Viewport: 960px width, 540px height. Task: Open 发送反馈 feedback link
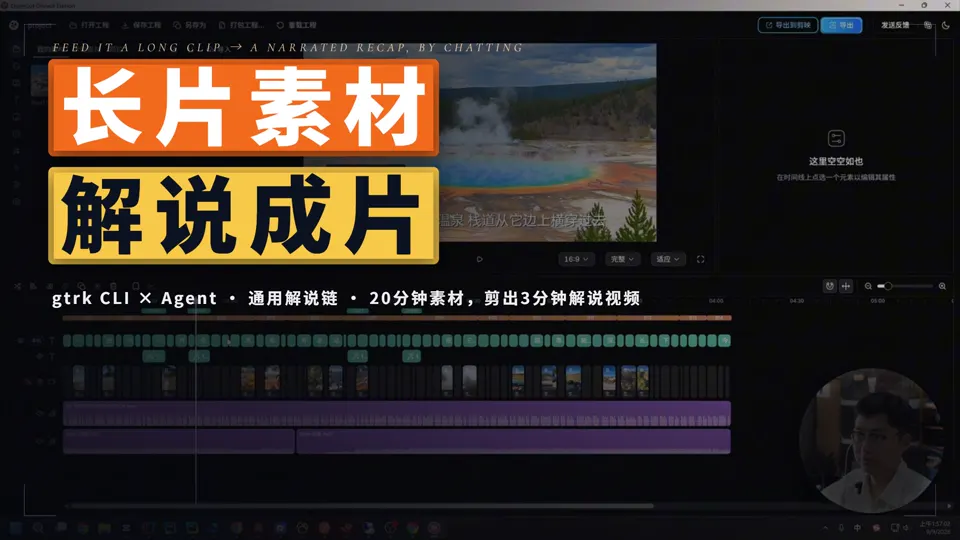[x=894, y=25]
